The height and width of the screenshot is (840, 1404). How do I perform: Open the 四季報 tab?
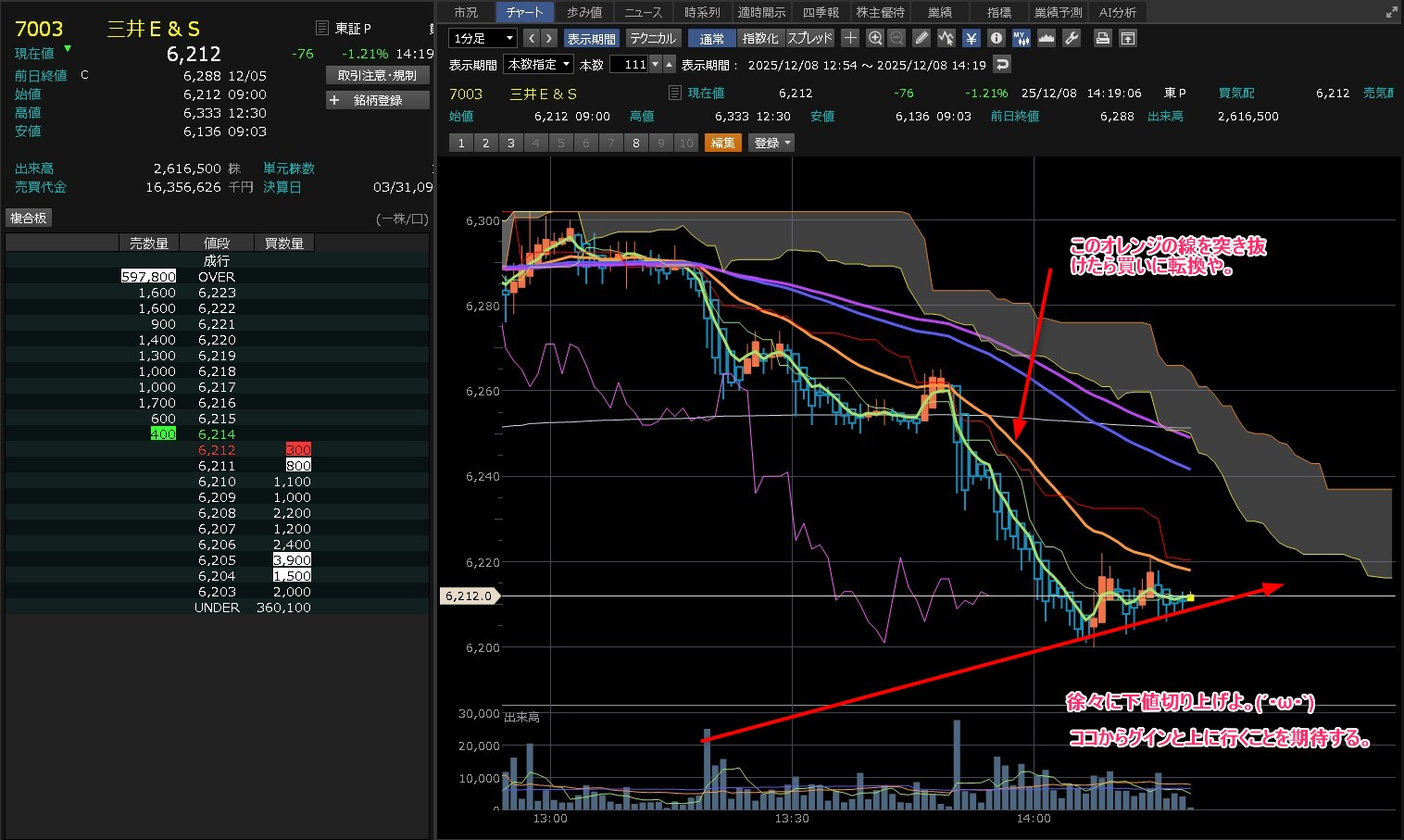[821, 12]
